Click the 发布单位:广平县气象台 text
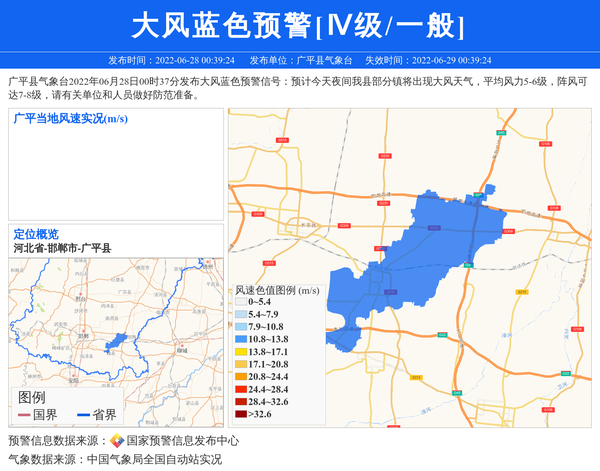The height and width of the screenshot is (471, 600). coord(301,60)
